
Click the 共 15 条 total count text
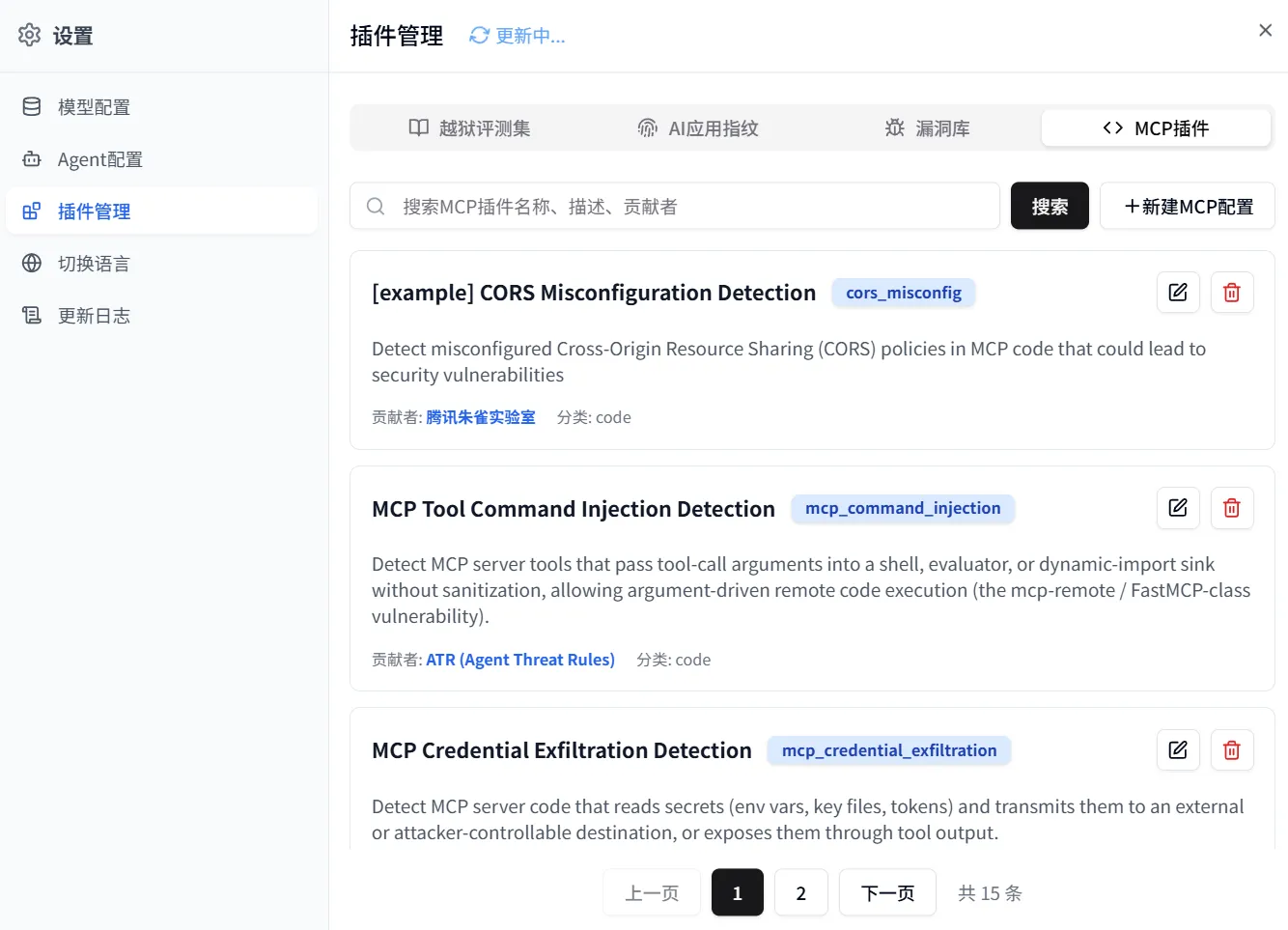click(x=990, y=893)
